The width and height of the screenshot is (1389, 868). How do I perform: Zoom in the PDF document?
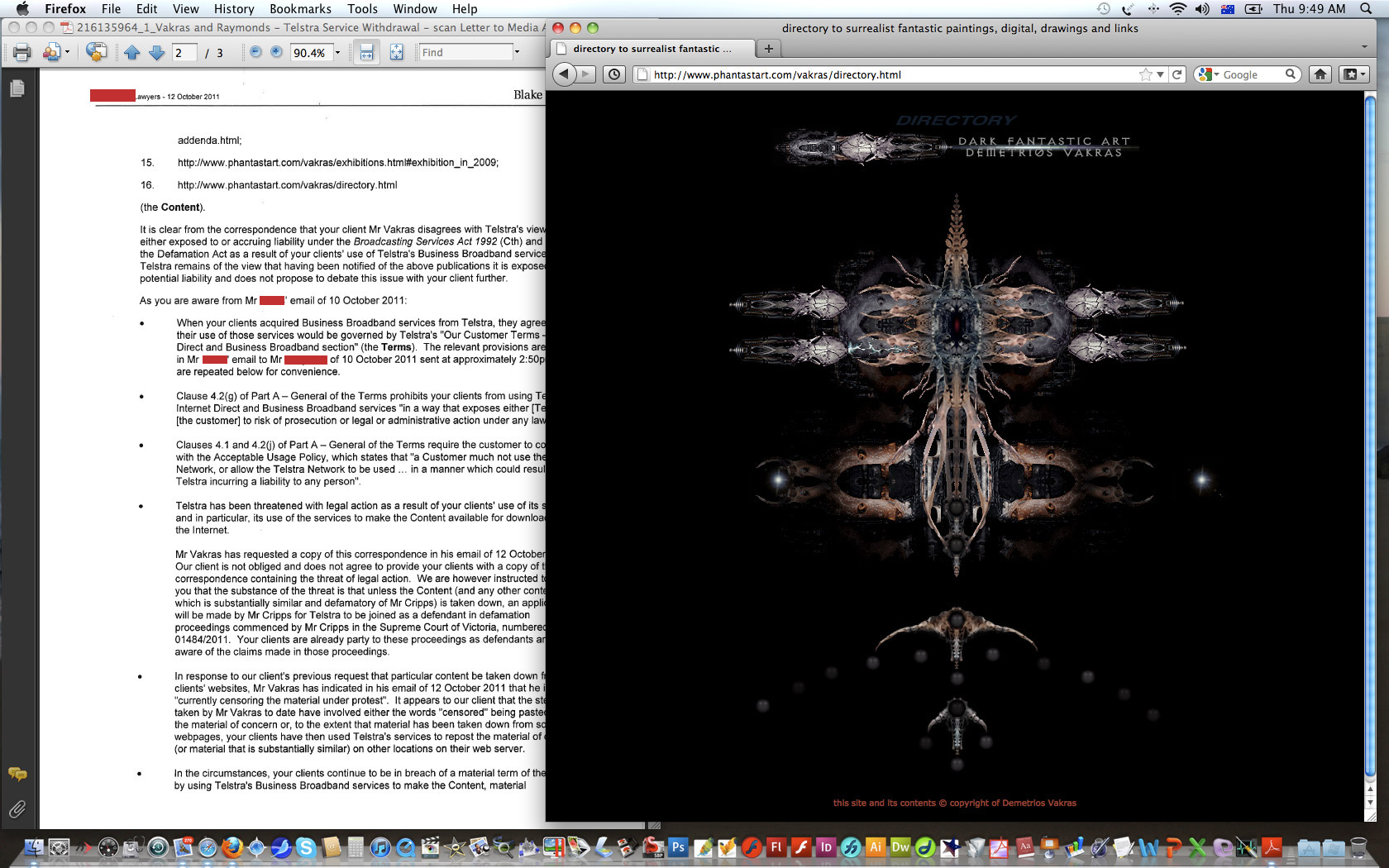click(276, 52)
